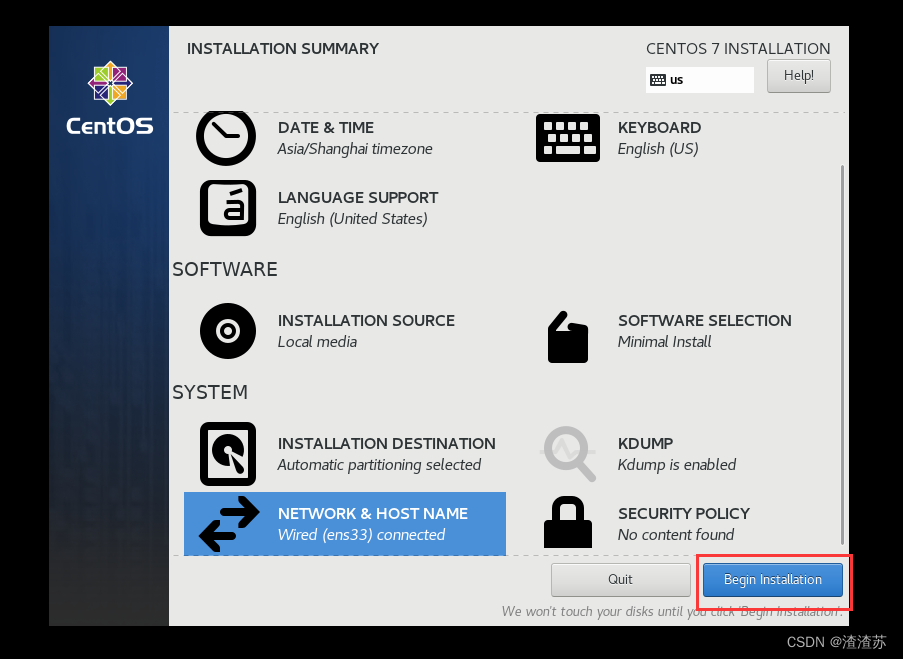Open SECURITY POLICY label
Viewport: 903px width, 659px height.
(684, 514)
